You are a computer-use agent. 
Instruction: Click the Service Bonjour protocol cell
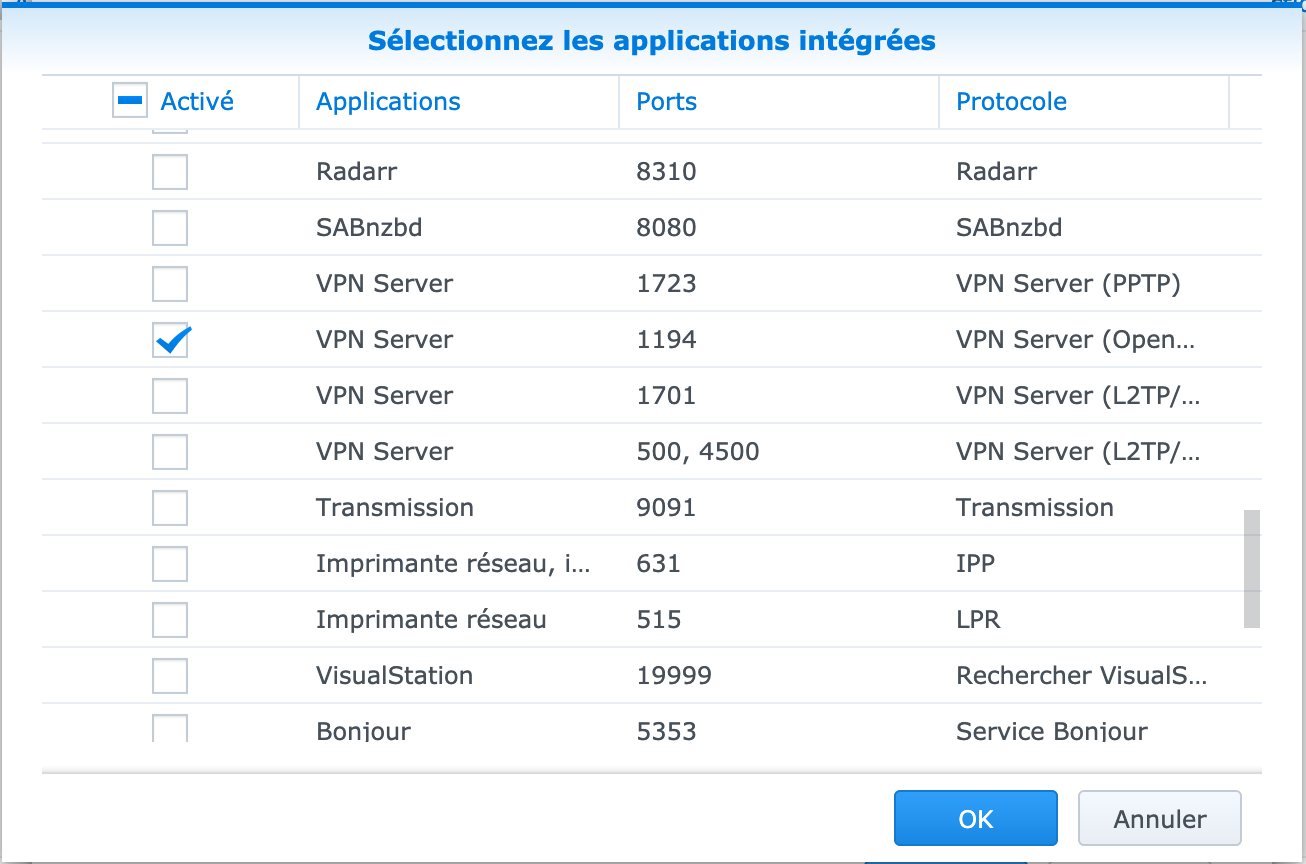tap(1052, 732)
